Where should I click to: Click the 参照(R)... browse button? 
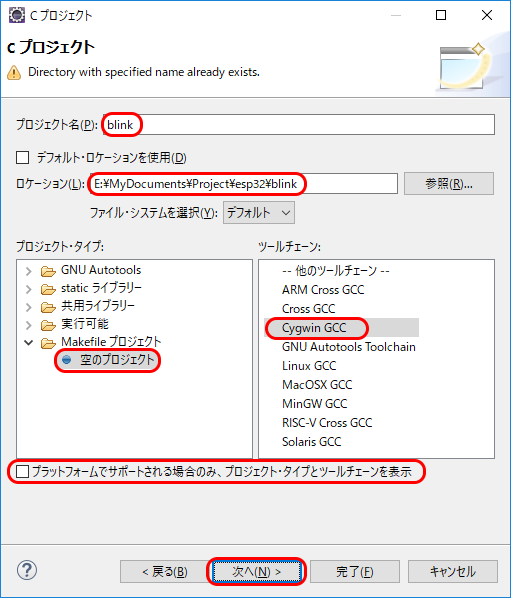pos(449,184)
